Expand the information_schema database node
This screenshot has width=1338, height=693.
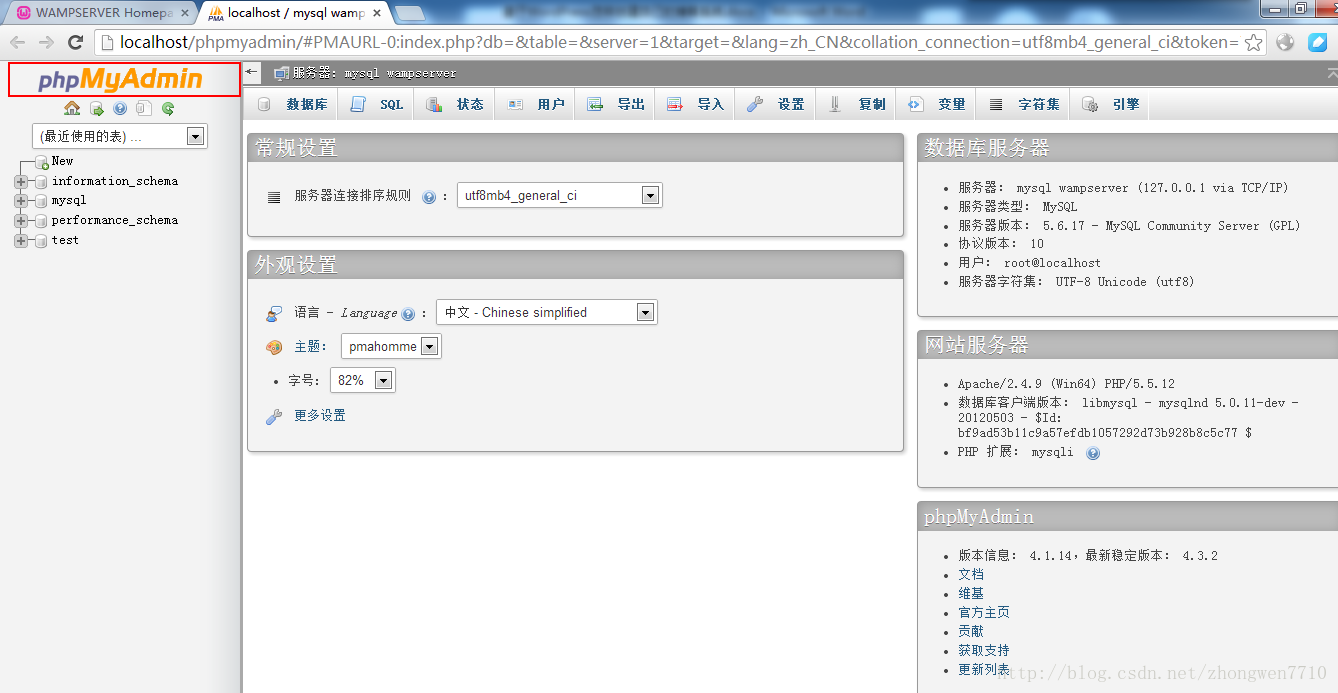point(21,182)
